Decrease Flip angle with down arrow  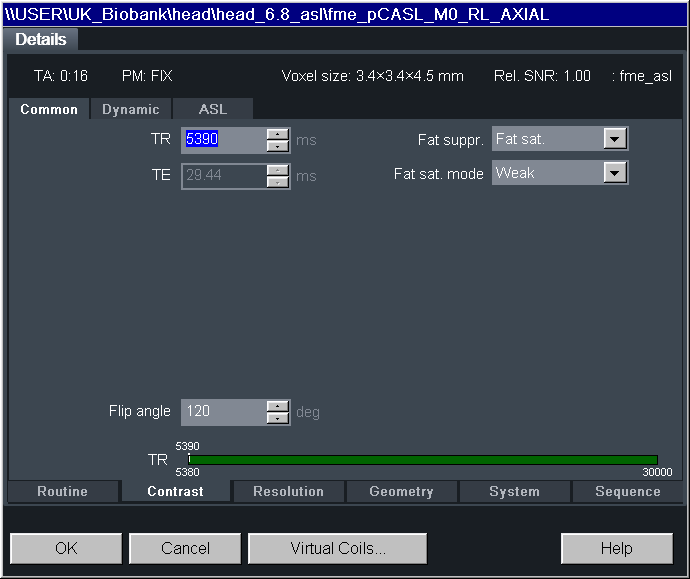[x=277, y=418]
